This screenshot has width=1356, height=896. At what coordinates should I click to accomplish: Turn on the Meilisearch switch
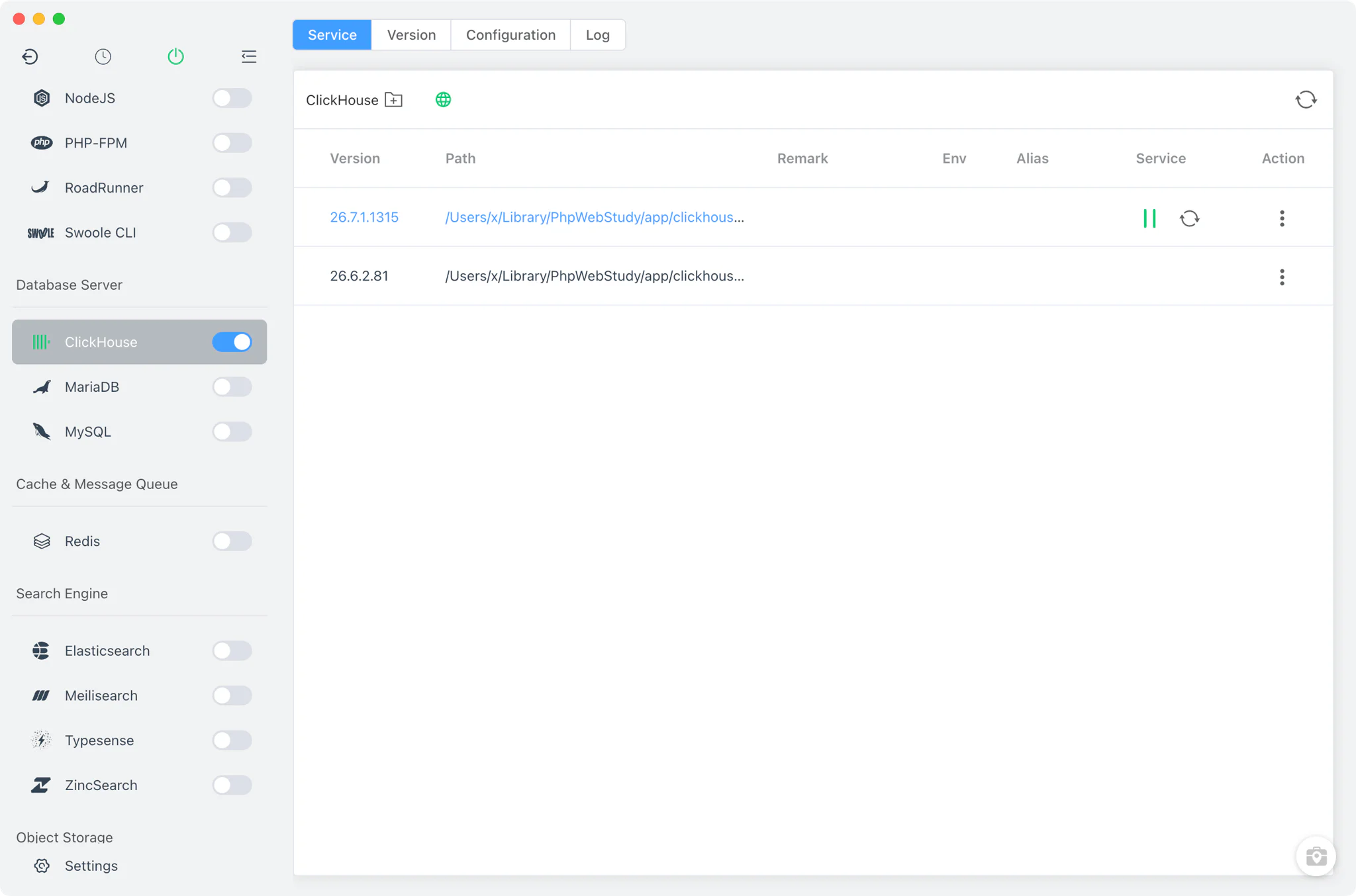click(x=232, y=695)
